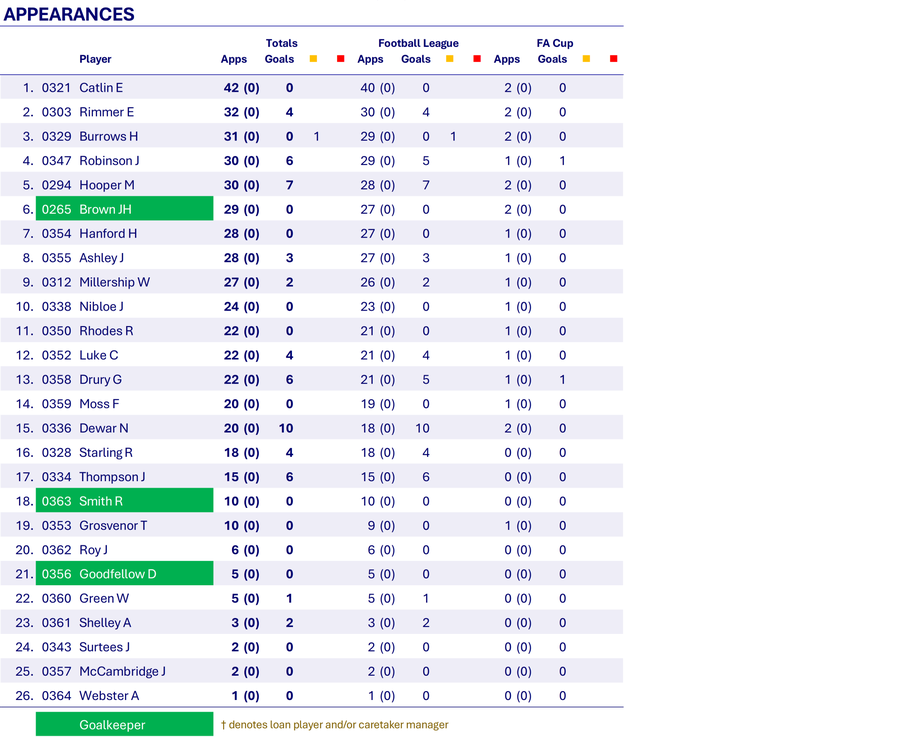Click the Totals yellow card icon
This screenshot has width=900, height=737.
(x=313, y=59)
